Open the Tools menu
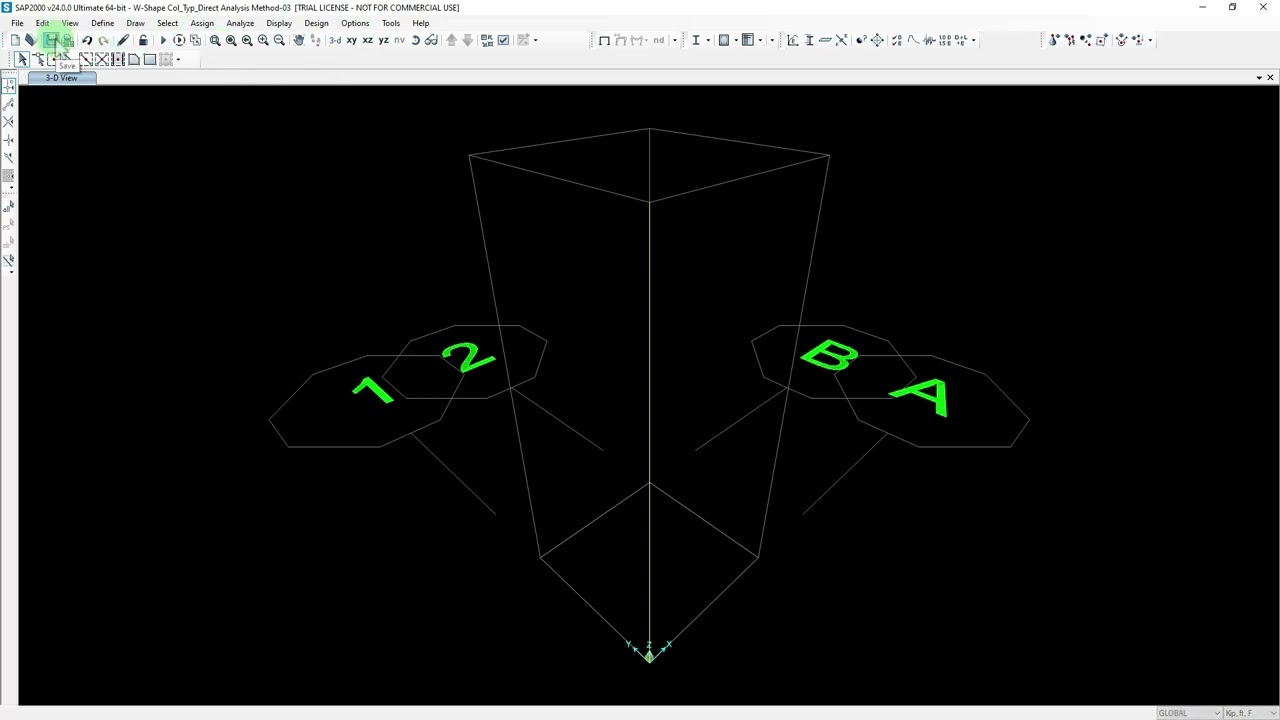The image size is (1280, 720). tap(390, 23)
